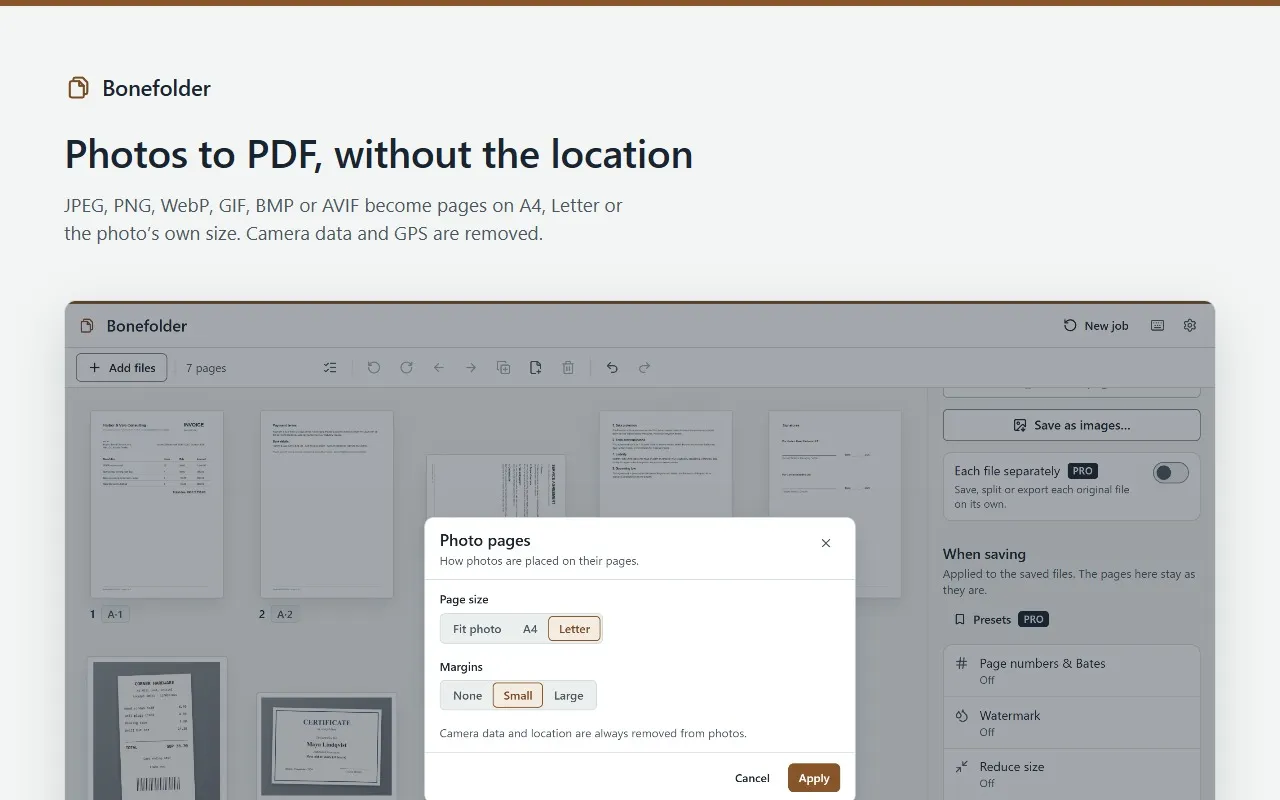Click the 'Photo pages' dialog title

click(x=485, y=540)
